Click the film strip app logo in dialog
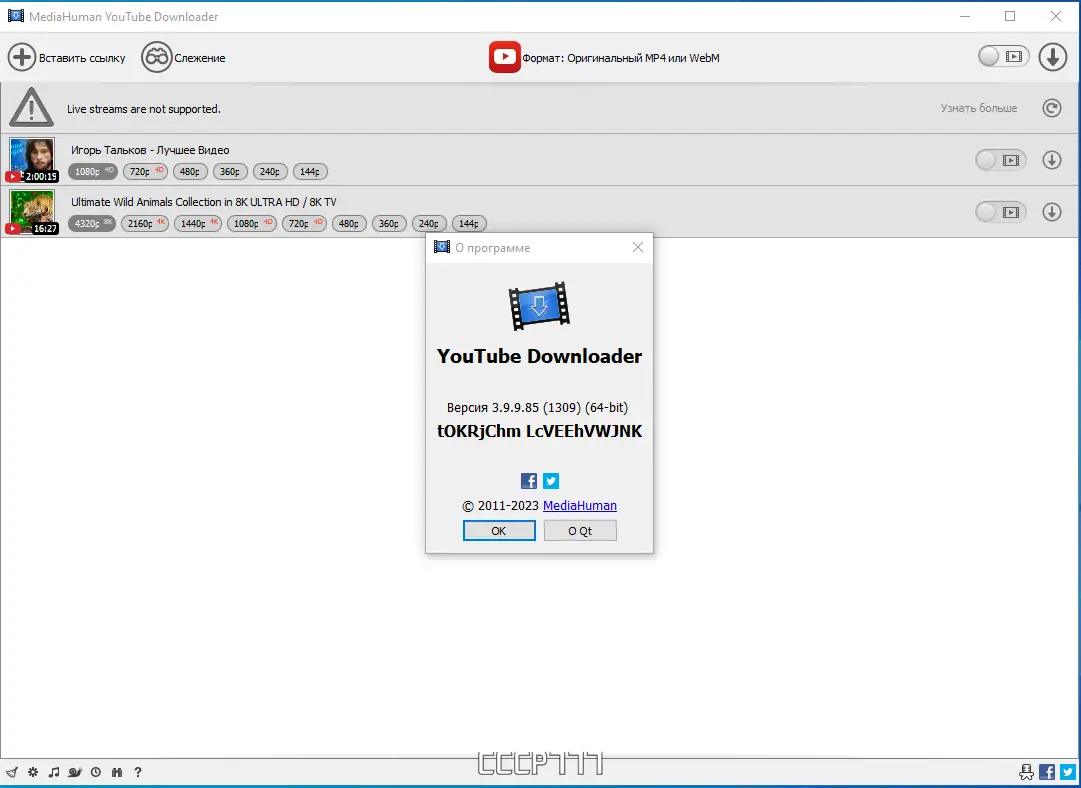Viewport: 1081px width, 788px height. pos(539,305)
